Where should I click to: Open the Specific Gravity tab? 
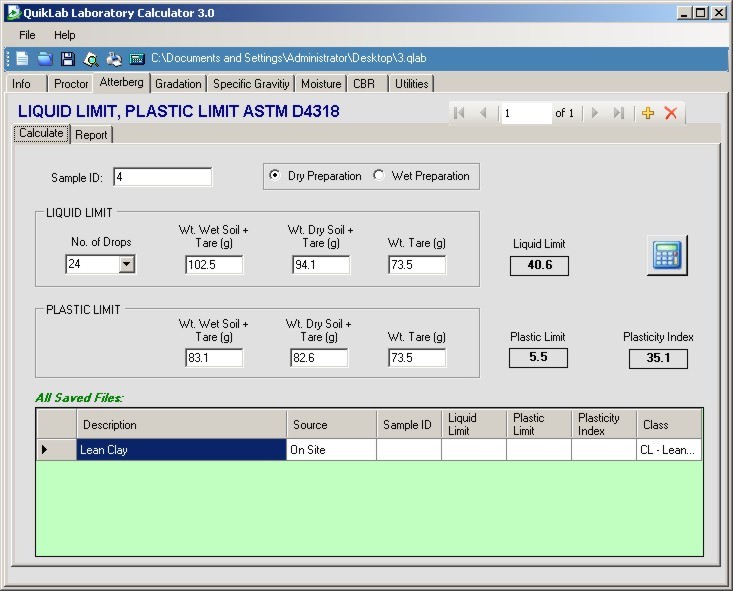click(x=251, y=84)
